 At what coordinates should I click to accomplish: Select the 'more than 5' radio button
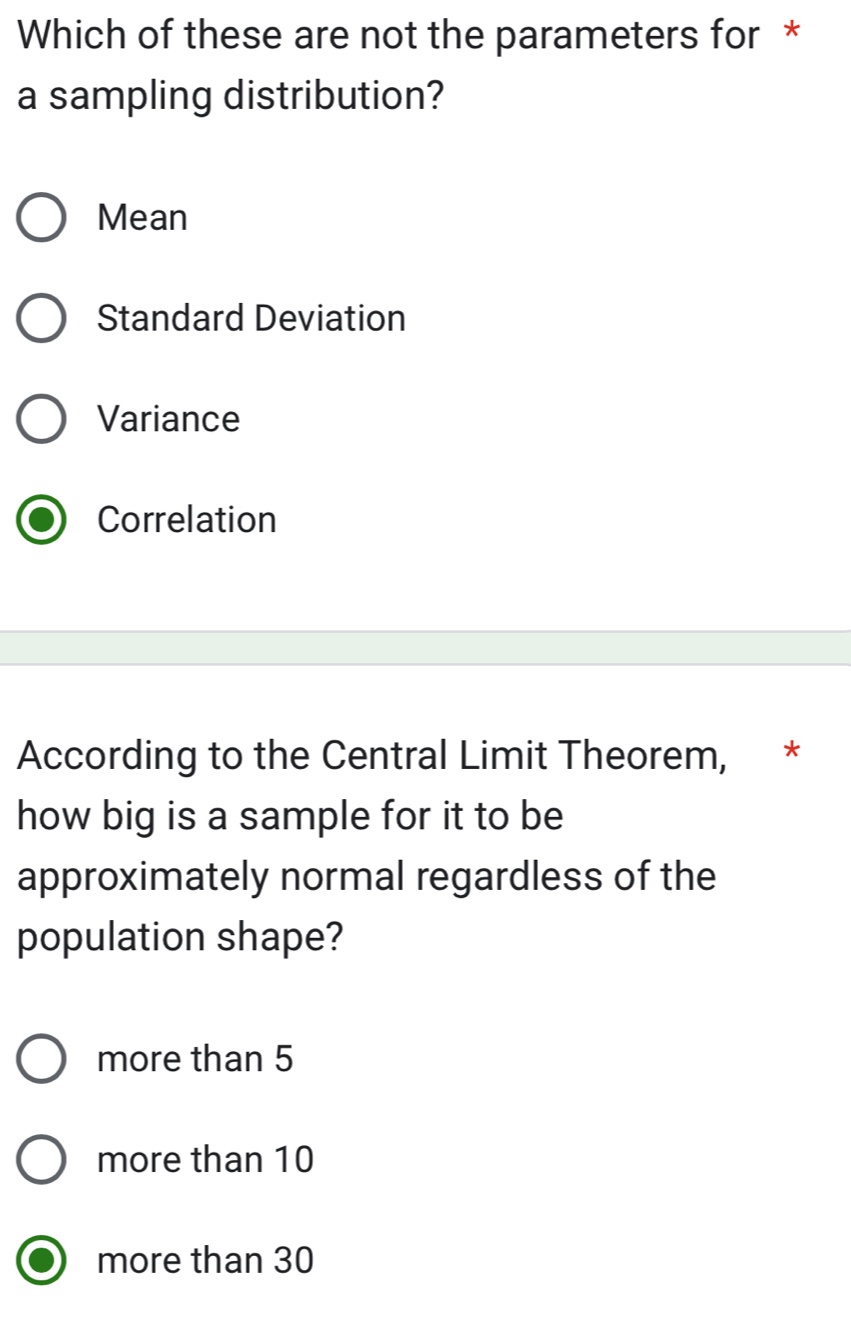(x=42, y=1059)
